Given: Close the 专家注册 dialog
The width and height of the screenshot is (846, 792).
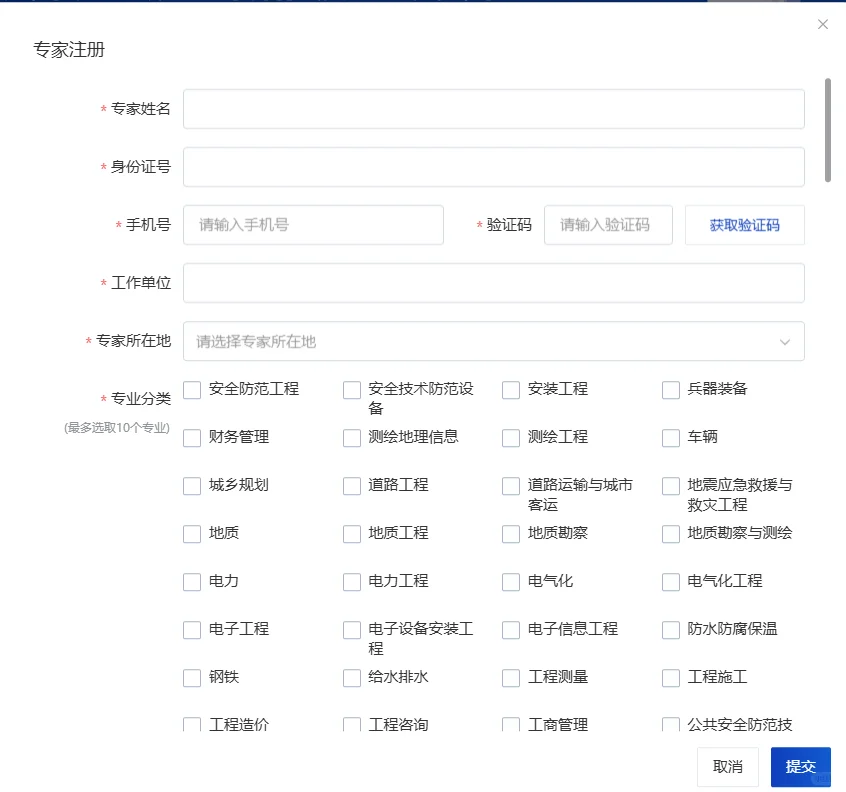Looking at the screenshot, I should 823,24.
